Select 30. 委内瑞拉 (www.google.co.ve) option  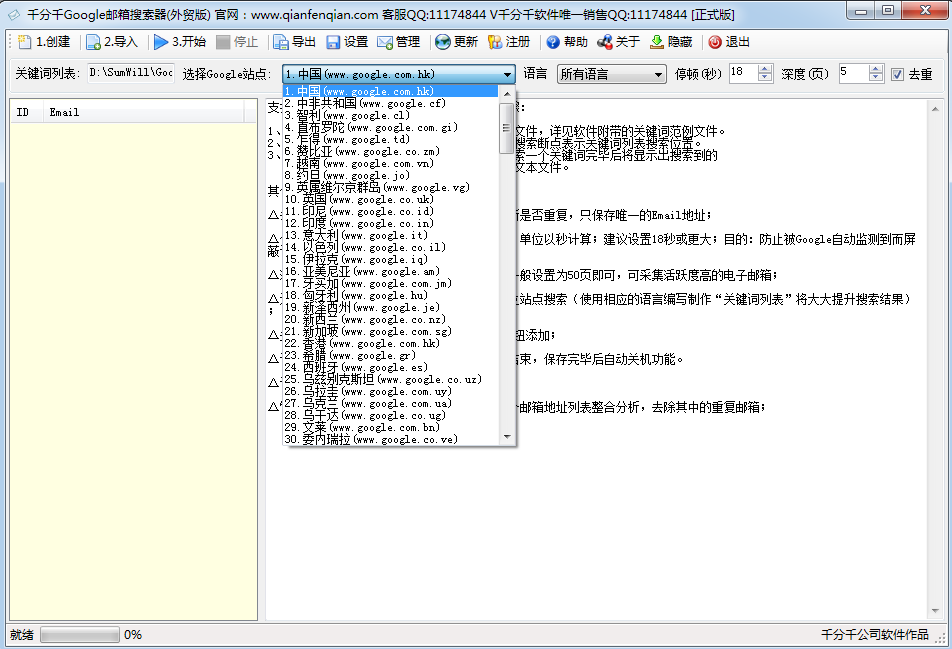(x=390, y=440)
